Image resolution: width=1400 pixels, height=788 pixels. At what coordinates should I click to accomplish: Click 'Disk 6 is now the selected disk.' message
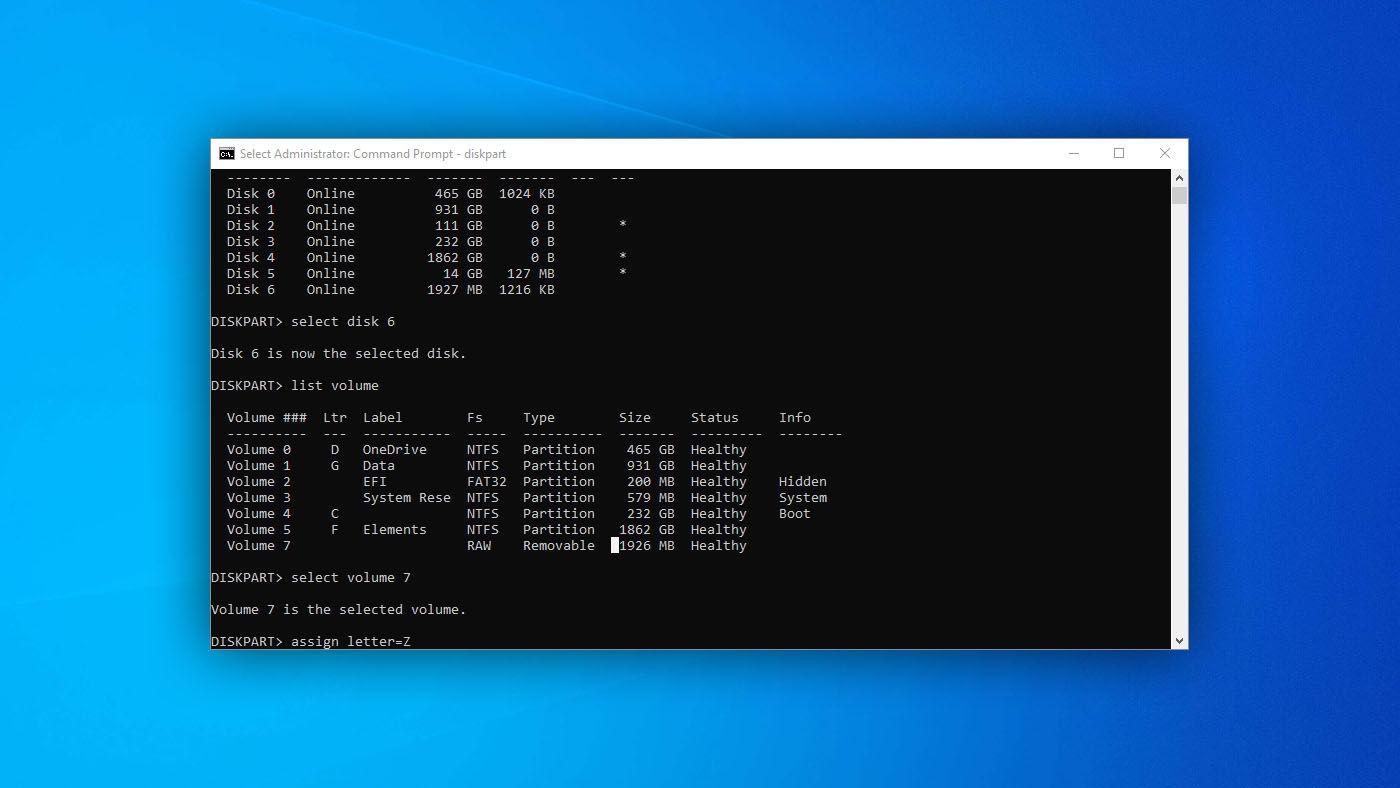coord(339,354)
